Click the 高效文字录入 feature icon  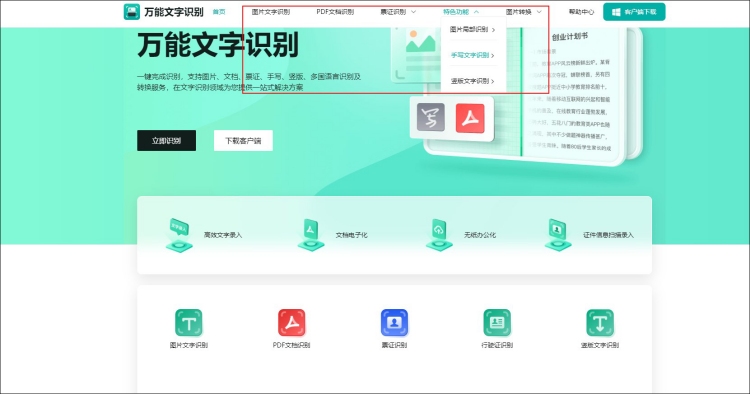coord(179,235)
